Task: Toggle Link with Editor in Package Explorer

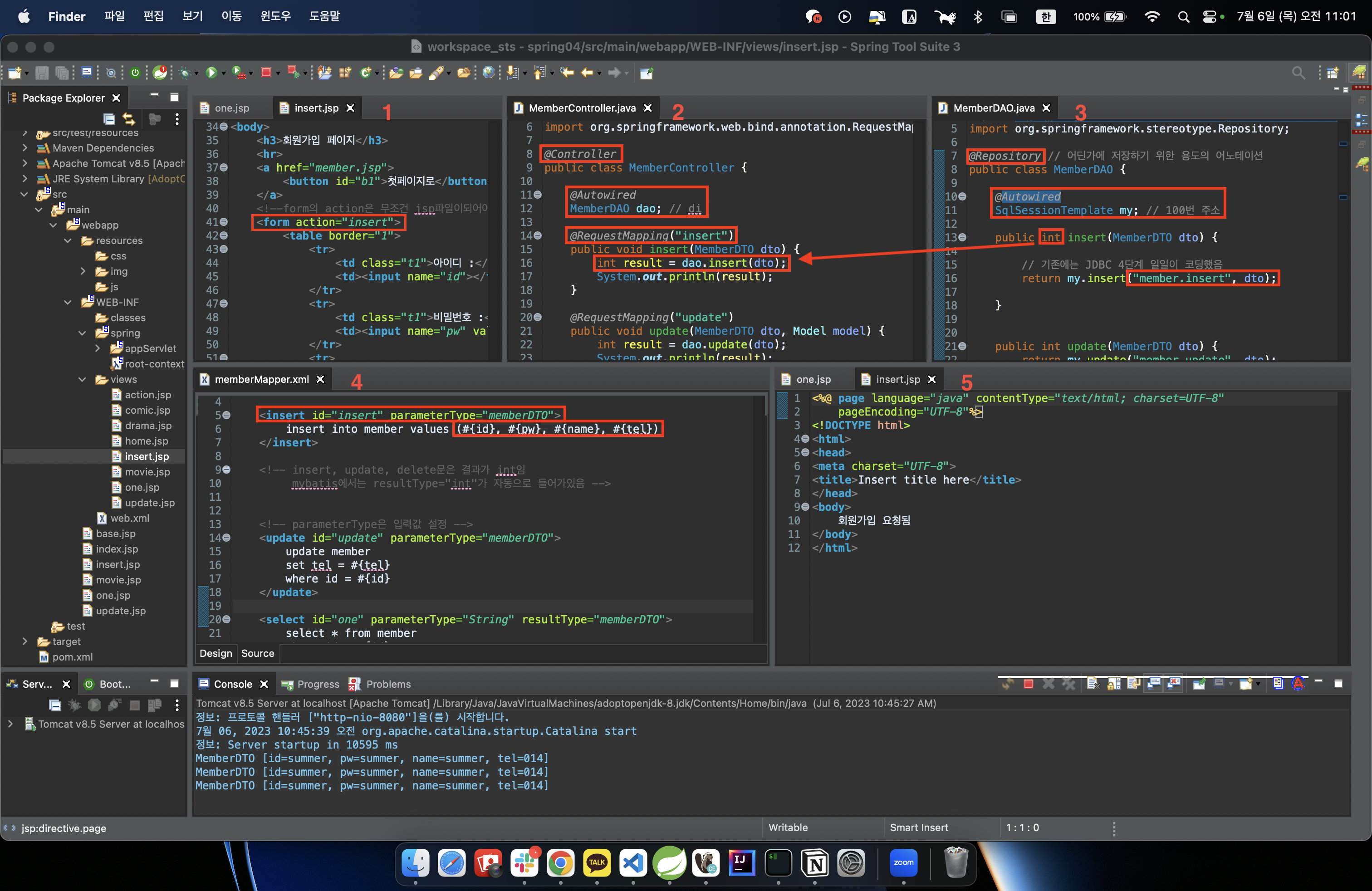Action: click(x=129, y=119)
